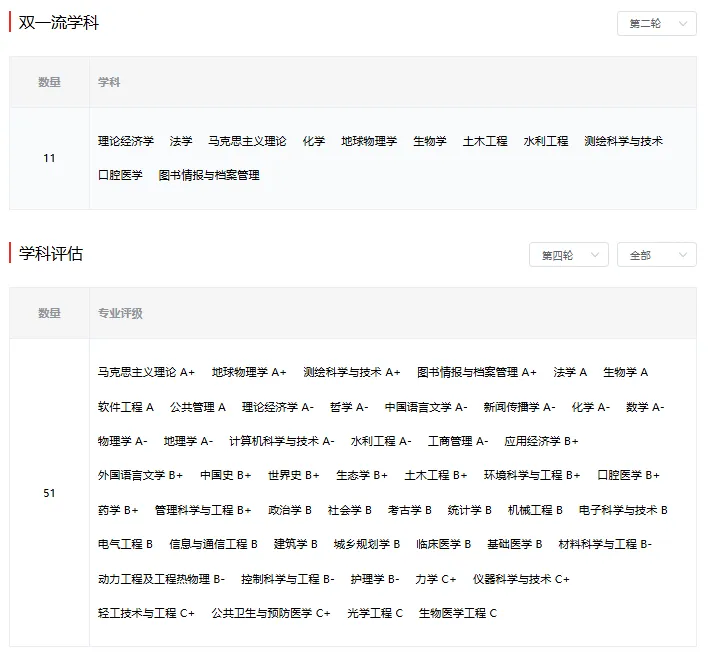Click the count 11 cell
Screen dimensions: 709x654
[49, 158]
